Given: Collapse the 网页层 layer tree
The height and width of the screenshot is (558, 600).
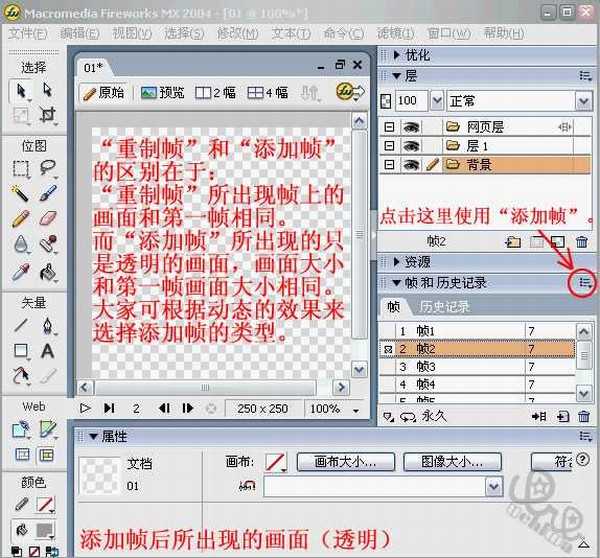Looking at the screenshot, I should click(389, 127).
